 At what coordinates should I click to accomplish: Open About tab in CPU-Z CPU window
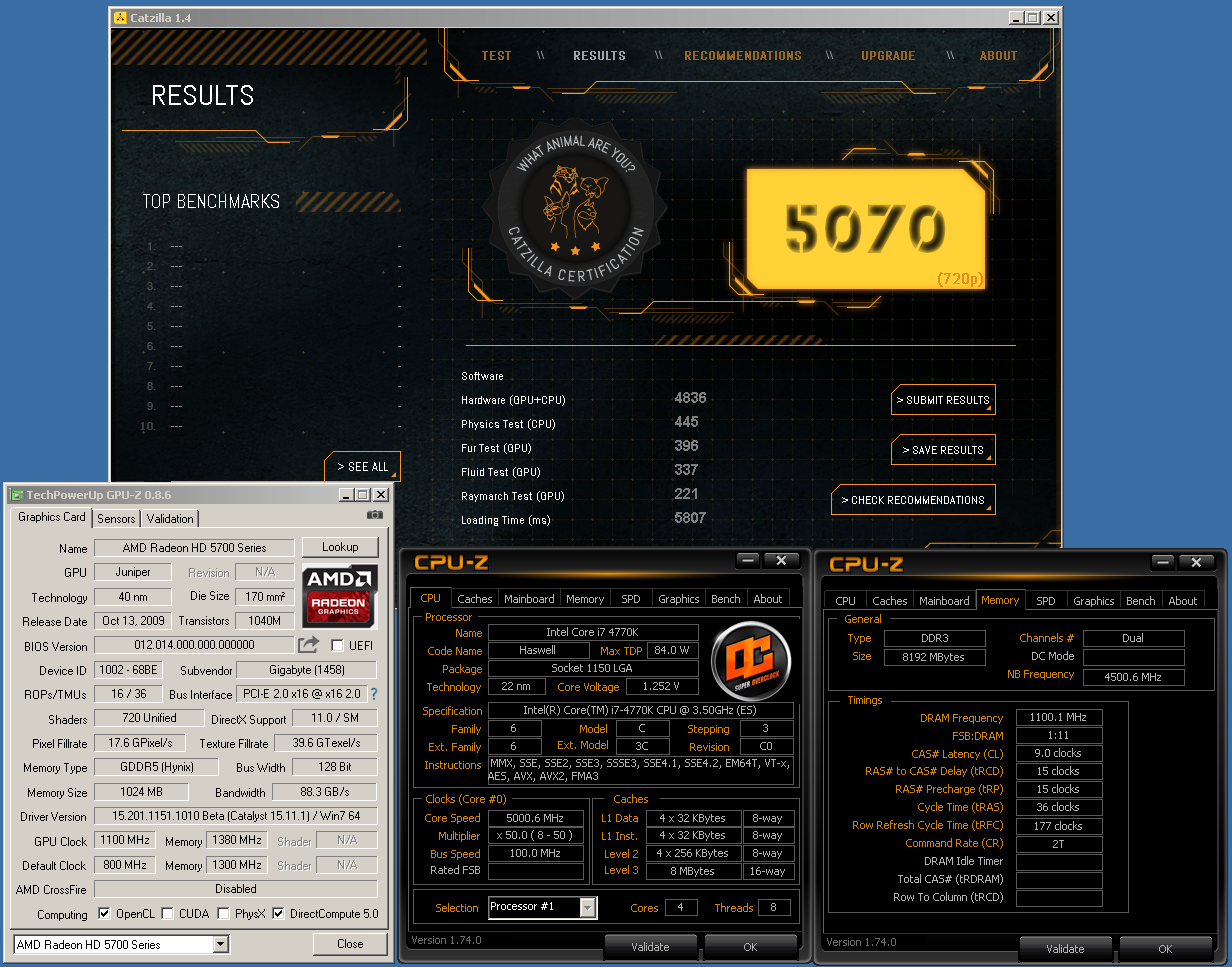click(768, 599)
